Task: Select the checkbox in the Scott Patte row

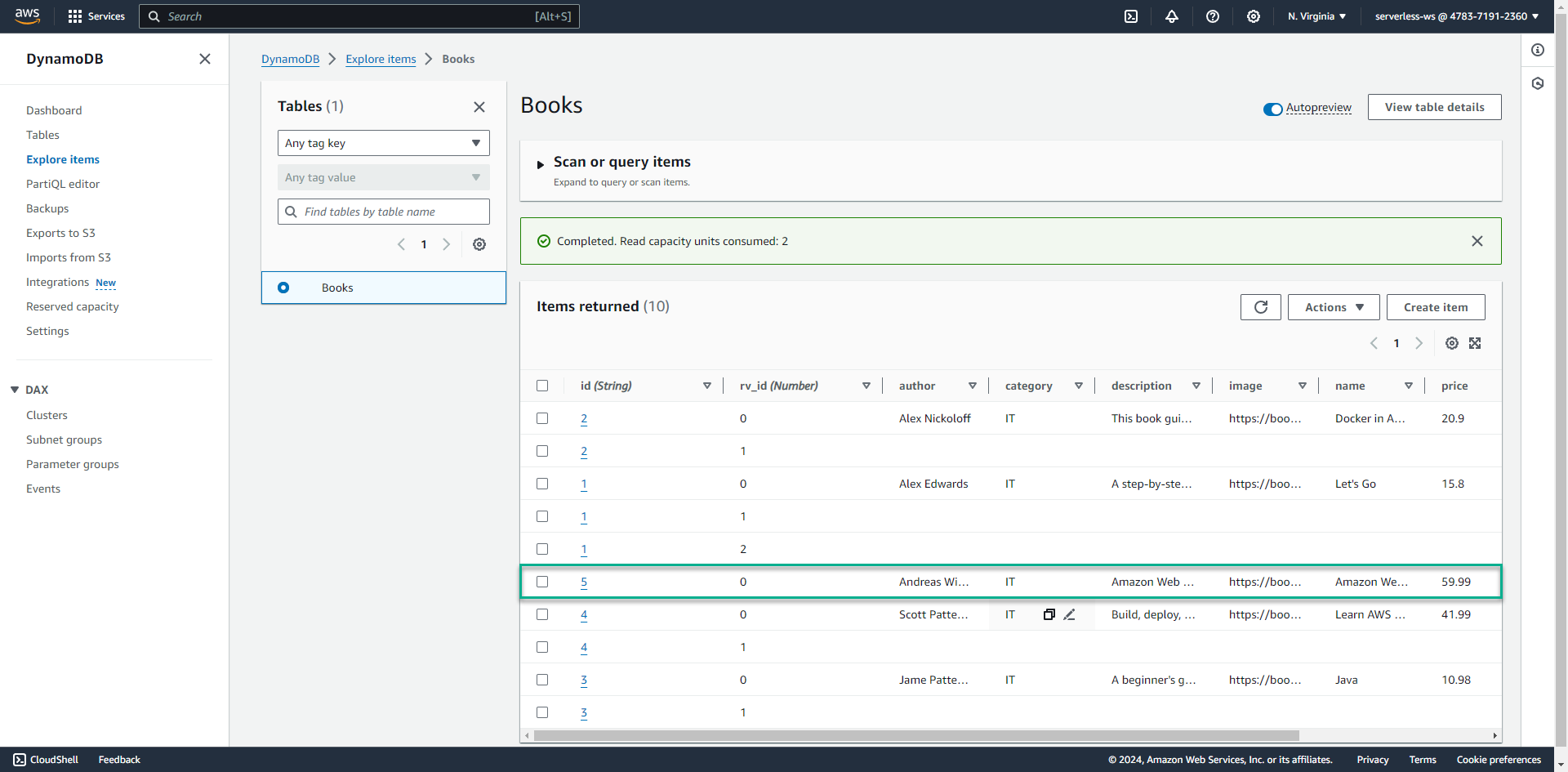Action: [x=542, y=614]
